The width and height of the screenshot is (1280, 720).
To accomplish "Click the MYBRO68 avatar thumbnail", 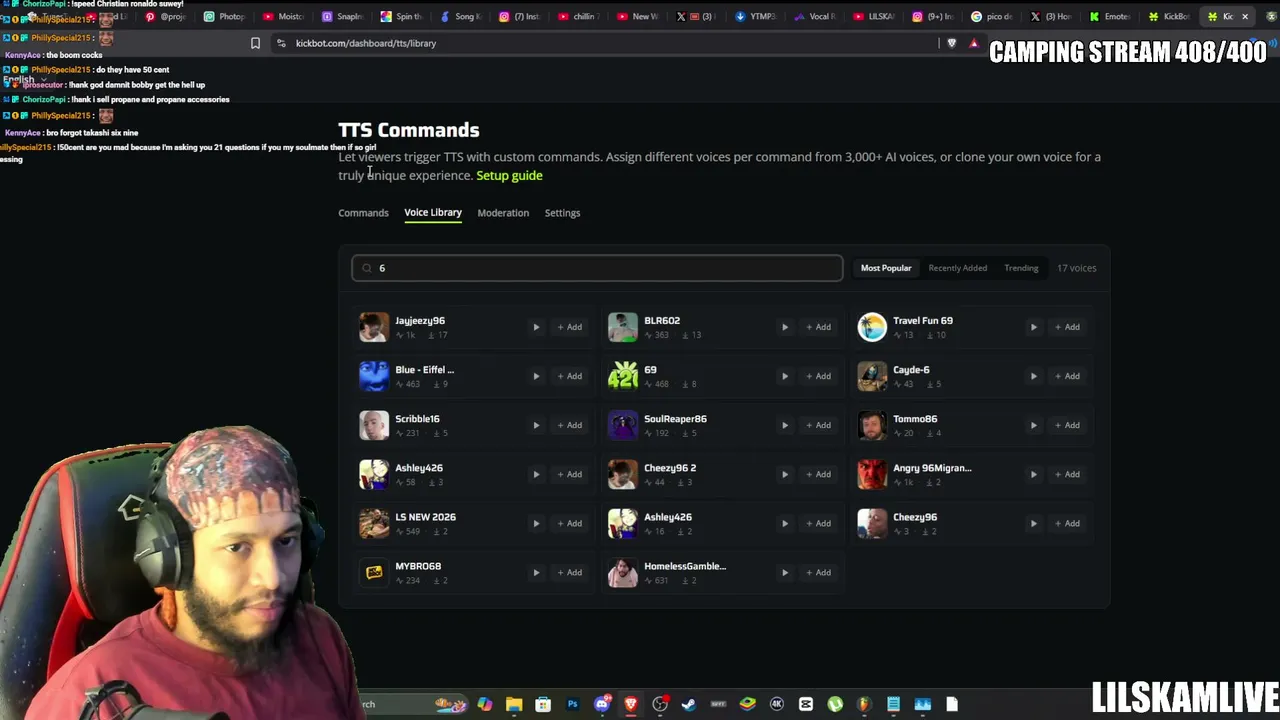I will tap(374, 572).
